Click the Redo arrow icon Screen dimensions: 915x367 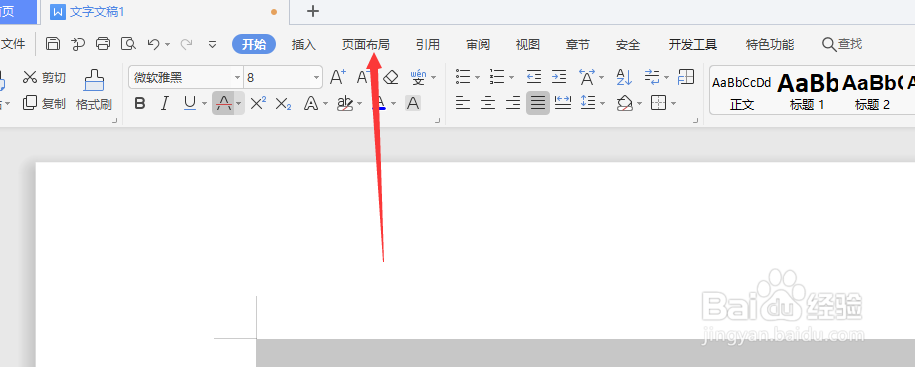pyautogui.click(x=187, y=44)
